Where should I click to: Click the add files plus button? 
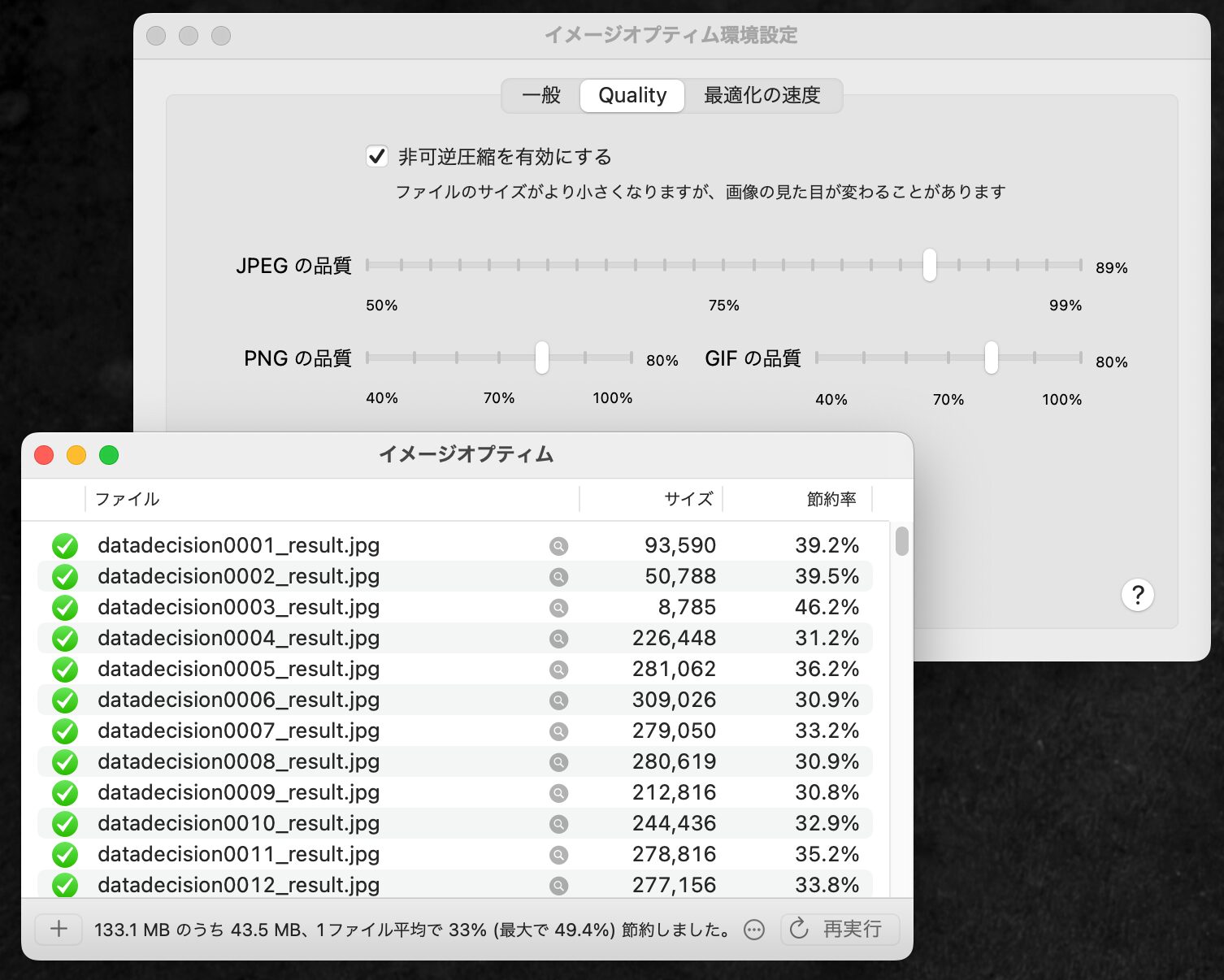pos(59,929)
